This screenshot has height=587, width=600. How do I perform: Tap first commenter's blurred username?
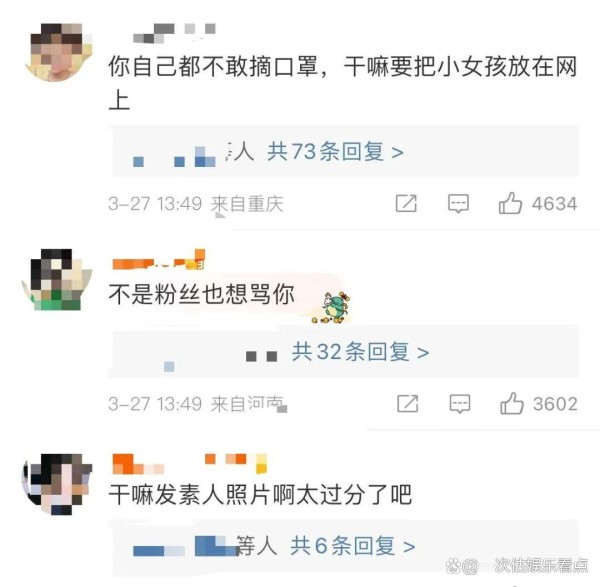[x=174, y=33]
